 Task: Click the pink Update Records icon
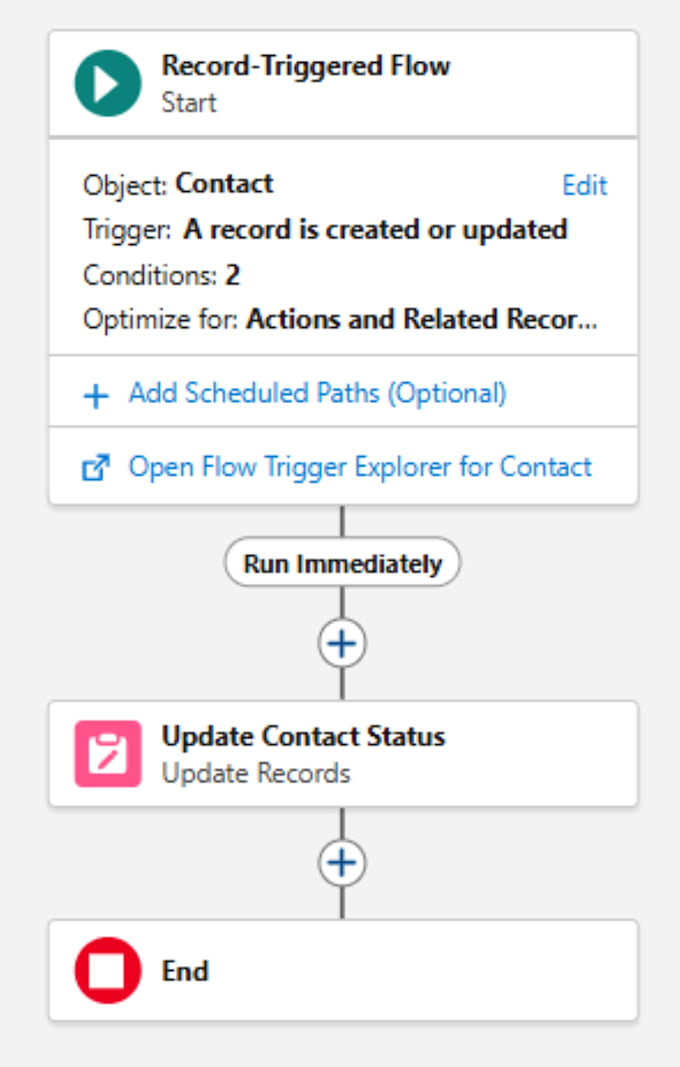[x=108, y=754]
